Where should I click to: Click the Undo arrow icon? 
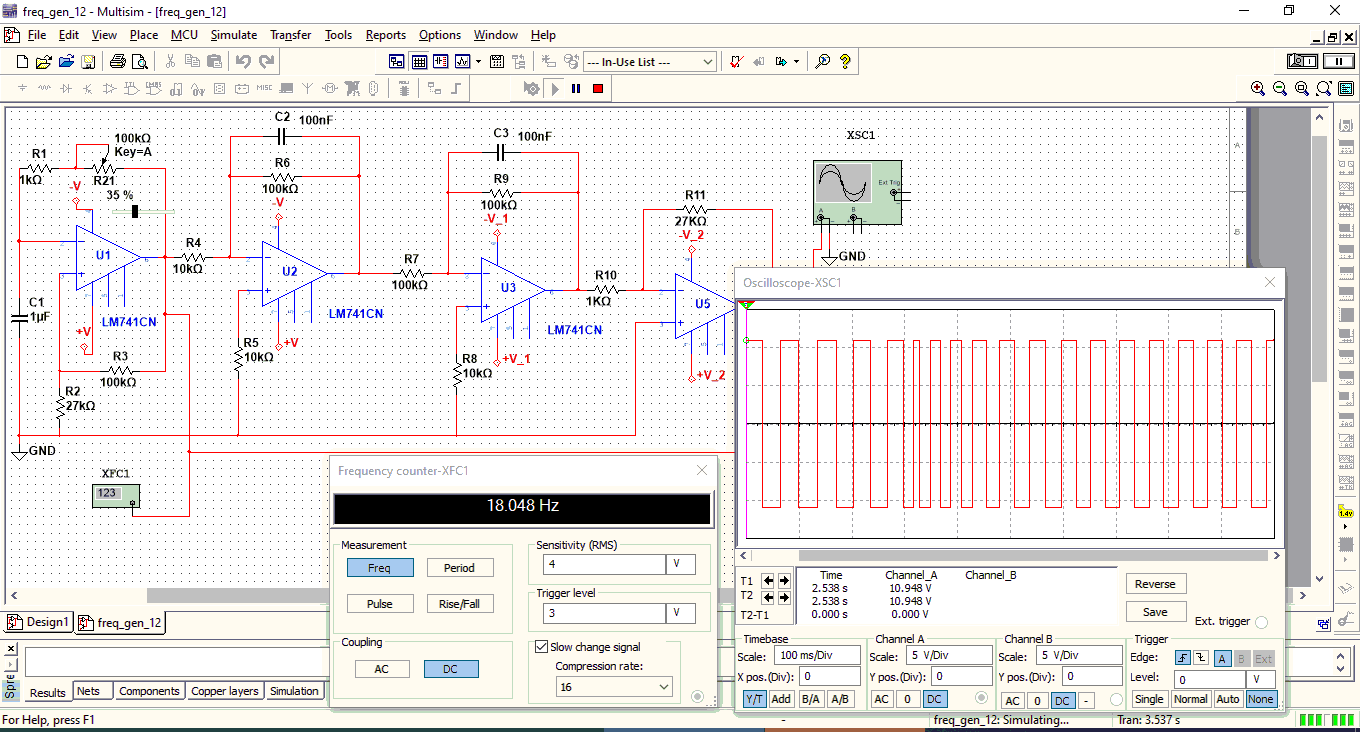tap(243, 62)
